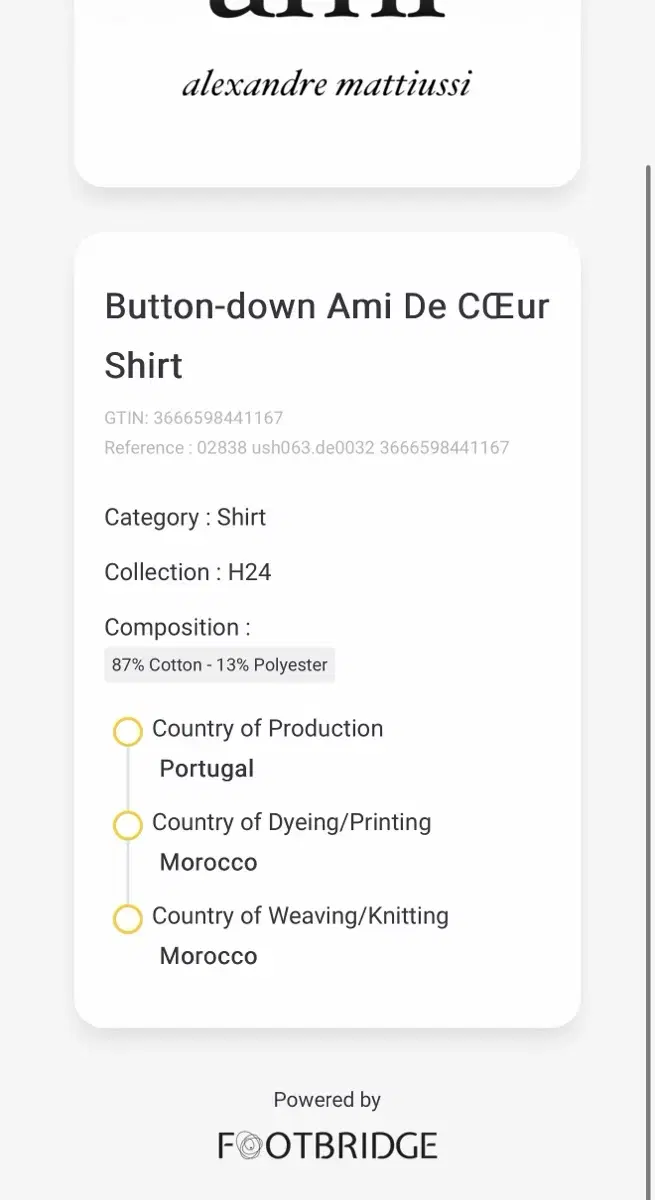Click the Country of Weaving/Knitting circle marker
The image size is (655, 1200).
click(x=128, y=919)
